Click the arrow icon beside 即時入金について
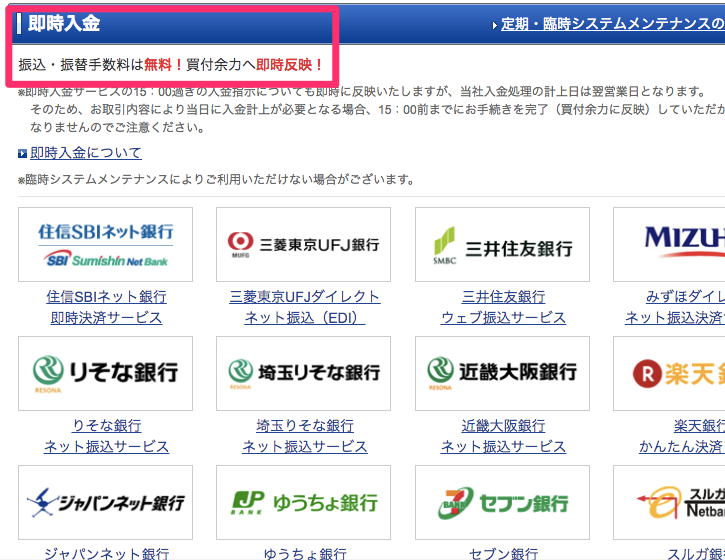This screenshot has width=725, height=560. [x=22, y=154]
